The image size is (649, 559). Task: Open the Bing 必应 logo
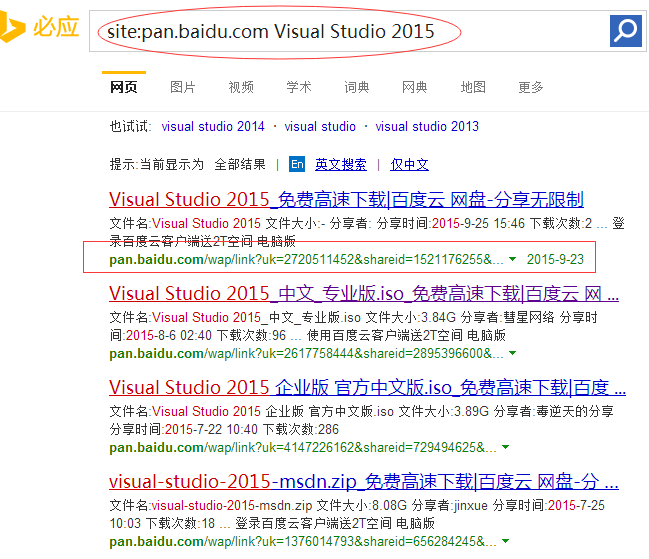[40, 27]
